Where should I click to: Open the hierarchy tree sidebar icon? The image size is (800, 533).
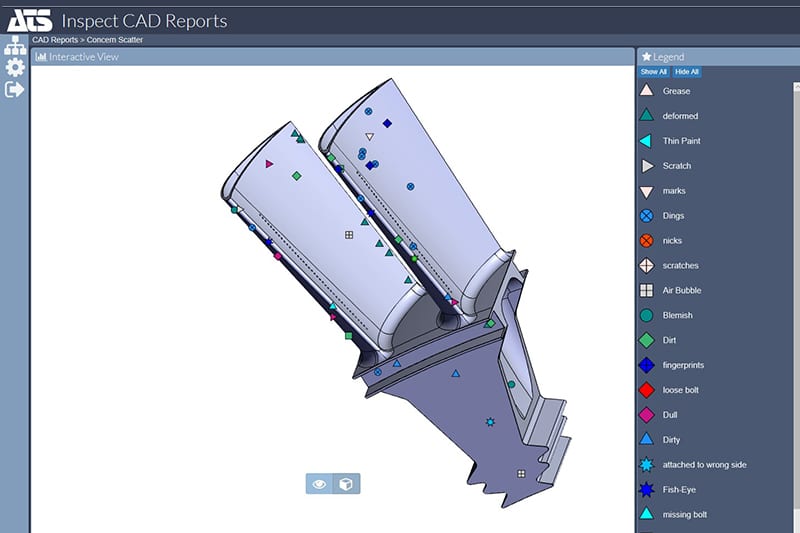coord(15,45)
